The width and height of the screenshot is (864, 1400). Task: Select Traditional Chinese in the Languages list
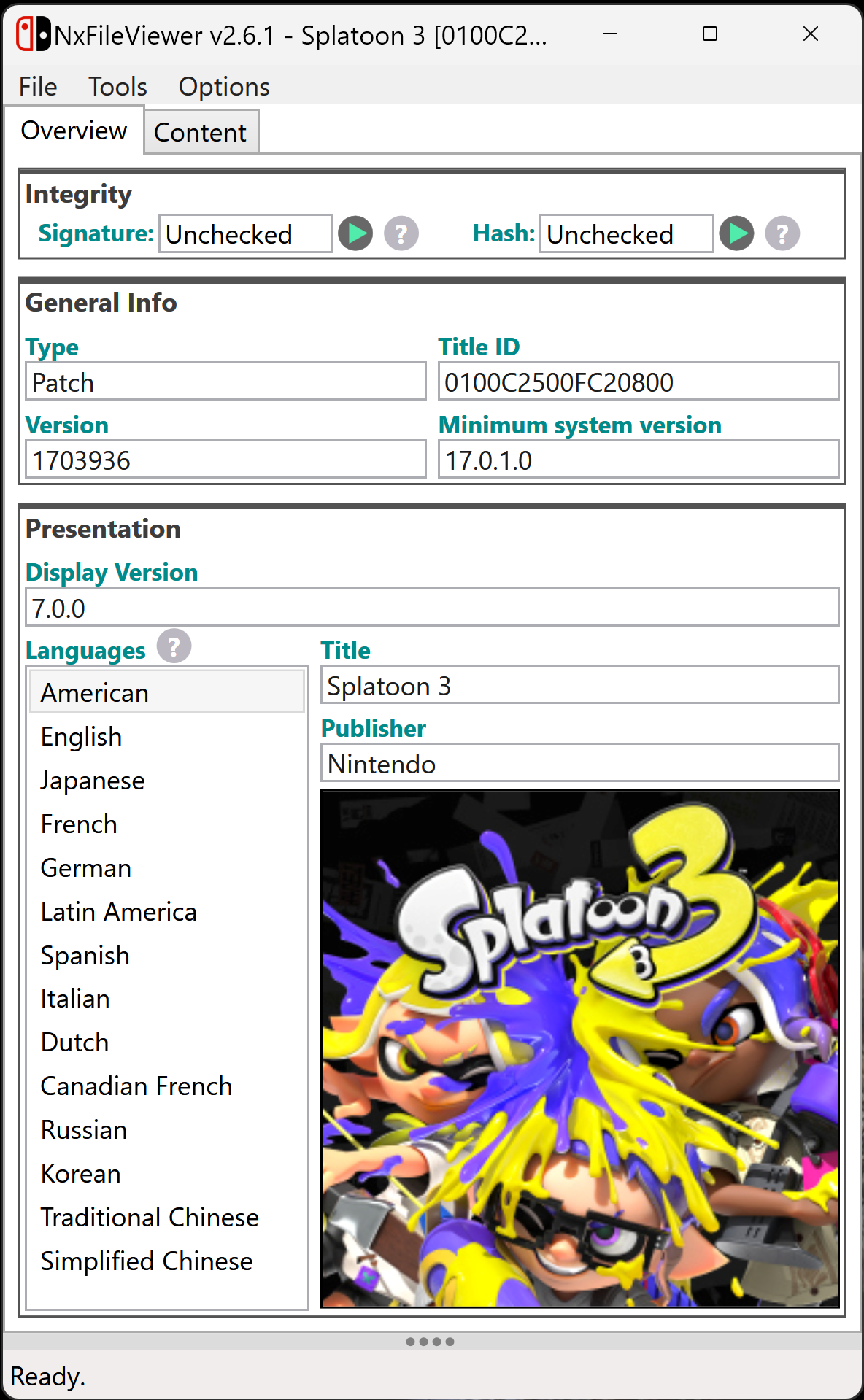pos(167,1217)
